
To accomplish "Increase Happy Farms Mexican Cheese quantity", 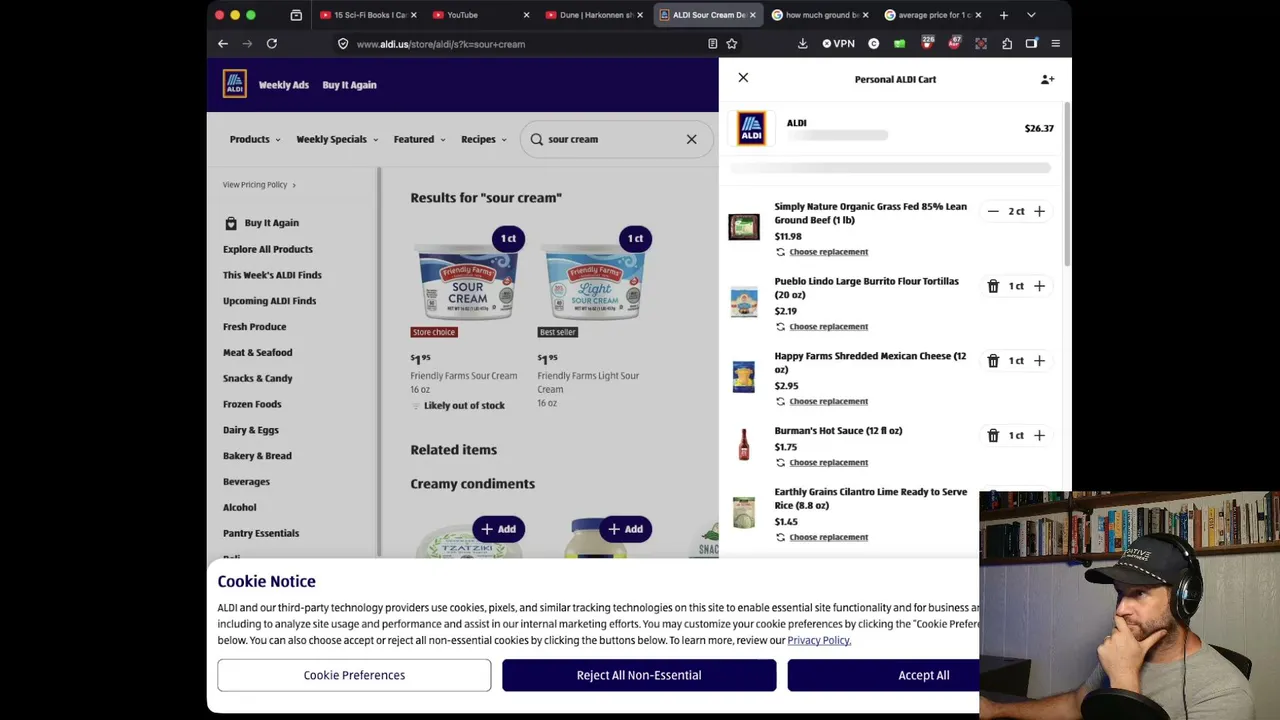I will pyautogui.click(x=1039, y=361).
